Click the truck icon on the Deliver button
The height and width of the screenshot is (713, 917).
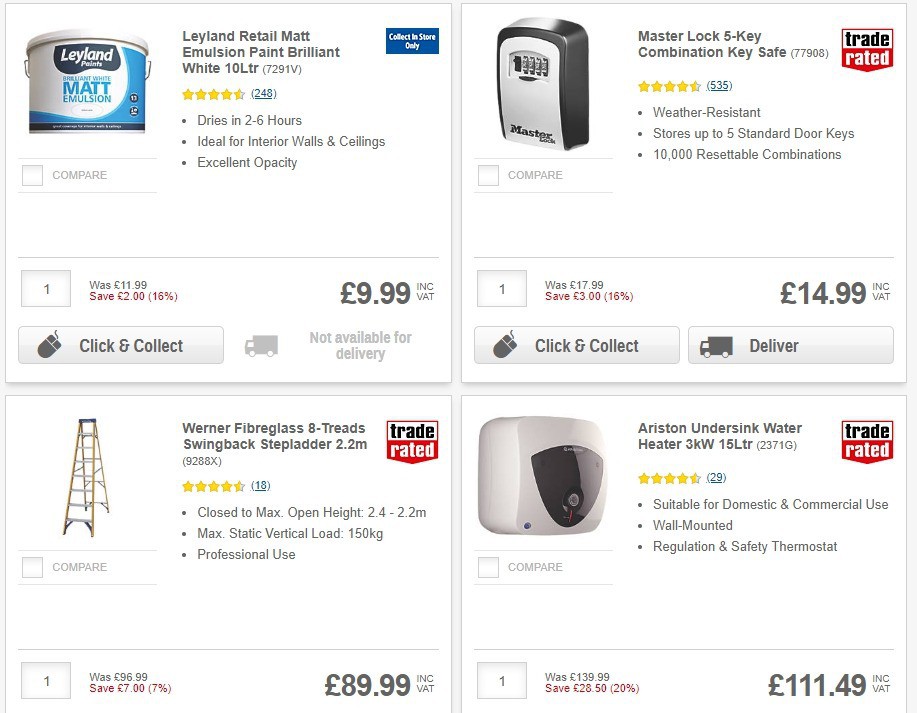pos(716,344)
